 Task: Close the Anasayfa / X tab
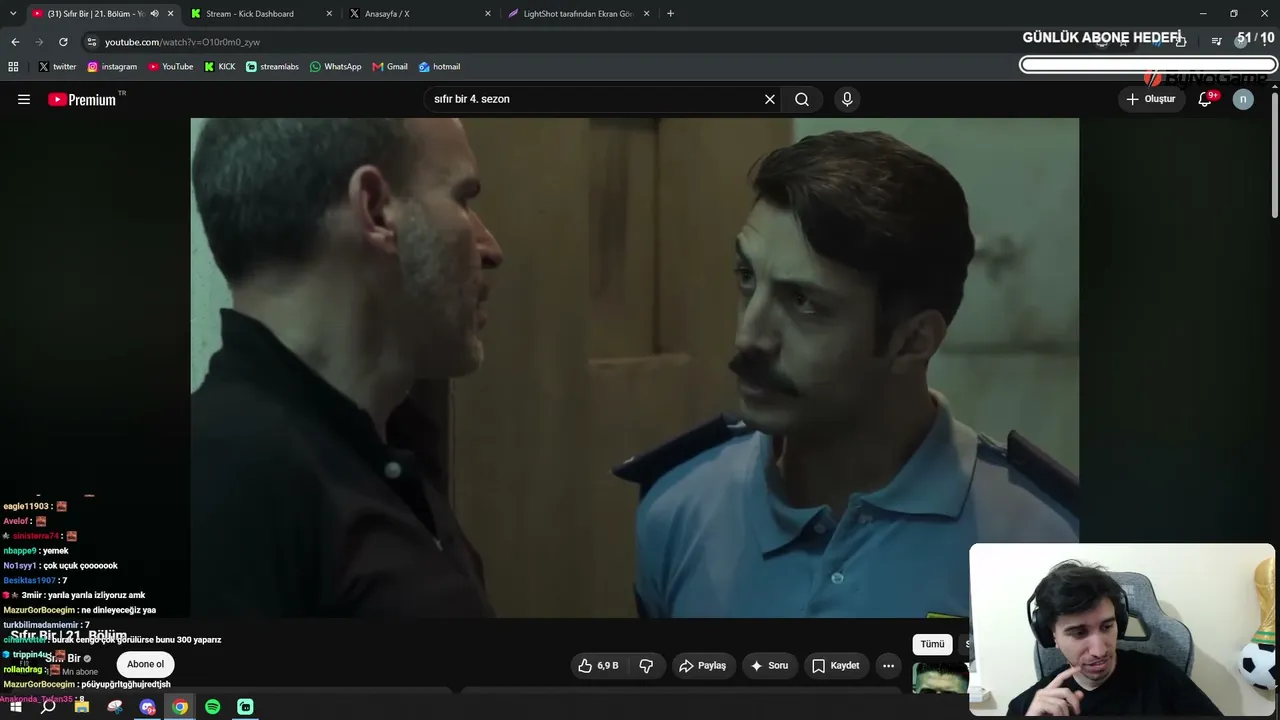488,14
